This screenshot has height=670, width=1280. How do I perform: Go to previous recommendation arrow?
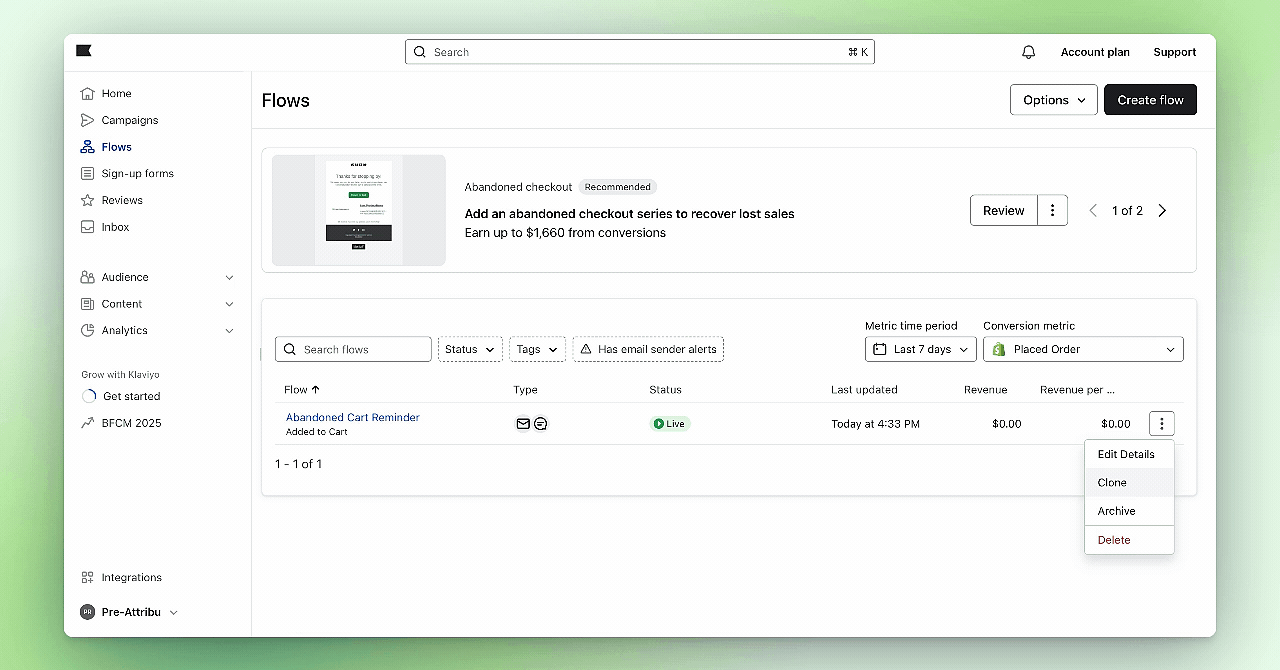tap(1093, 211)
